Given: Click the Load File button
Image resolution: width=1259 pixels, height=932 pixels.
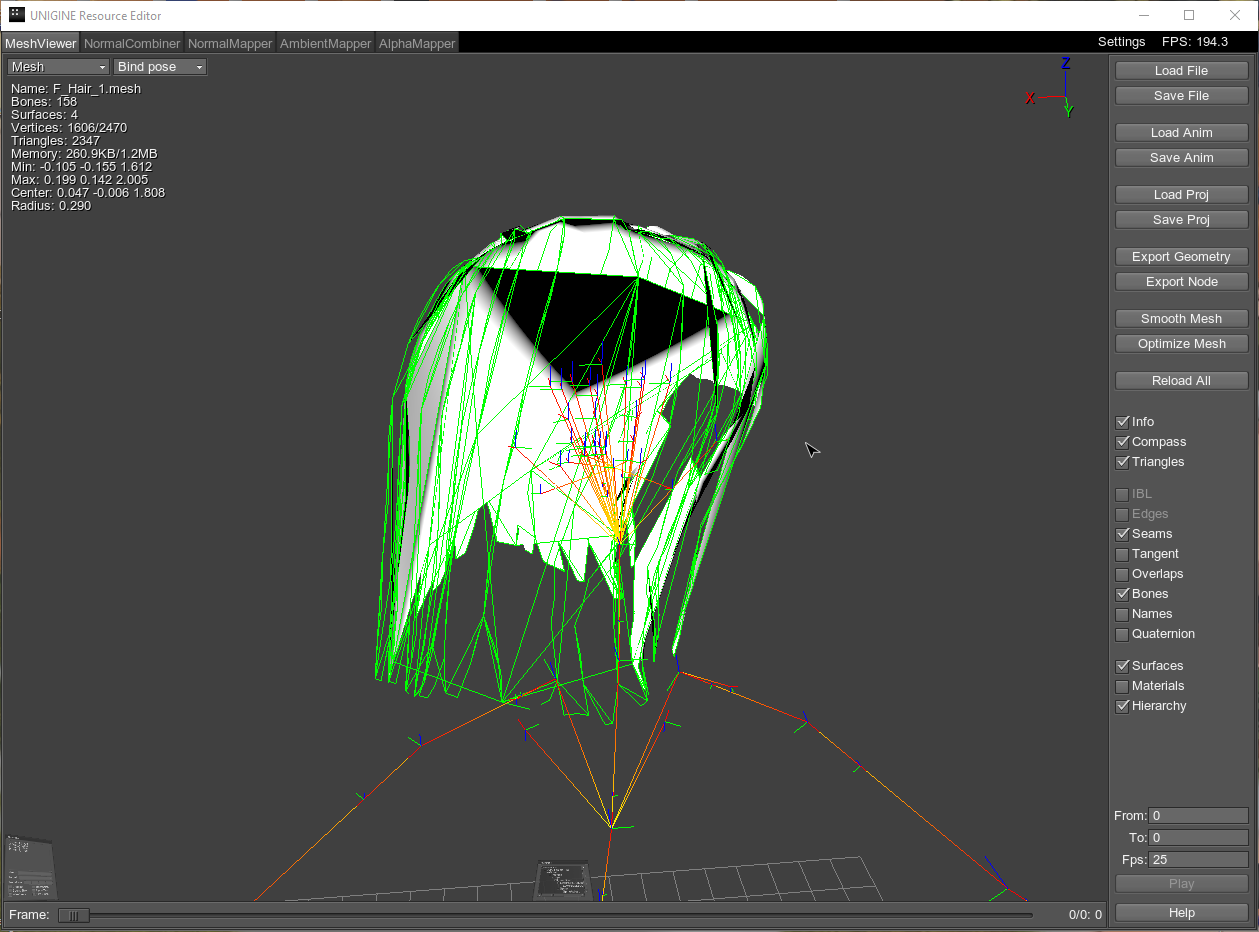Looking at the screenshot, I should pos(1181,71).
